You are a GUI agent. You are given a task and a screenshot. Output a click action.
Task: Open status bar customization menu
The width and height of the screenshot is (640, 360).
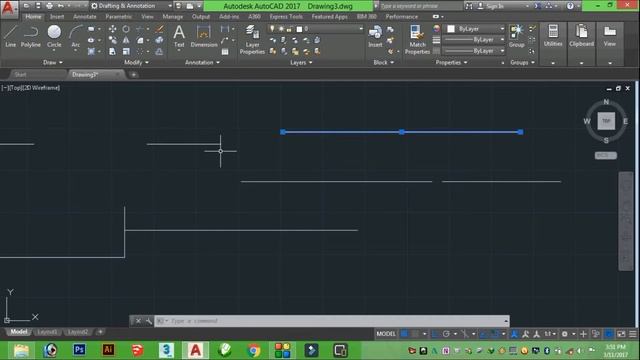point(633,334)
